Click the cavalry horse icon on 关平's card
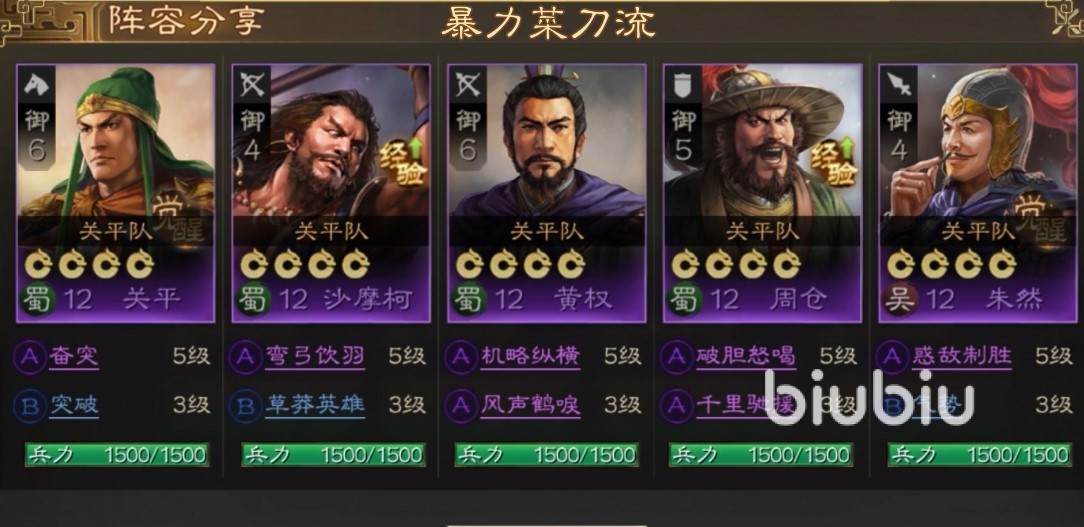 point(35,84)
